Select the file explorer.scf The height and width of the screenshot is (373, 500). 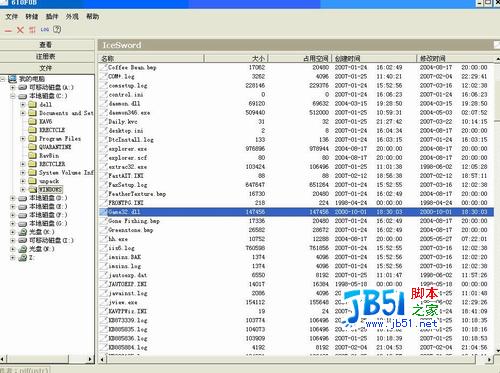pos(127,157)
